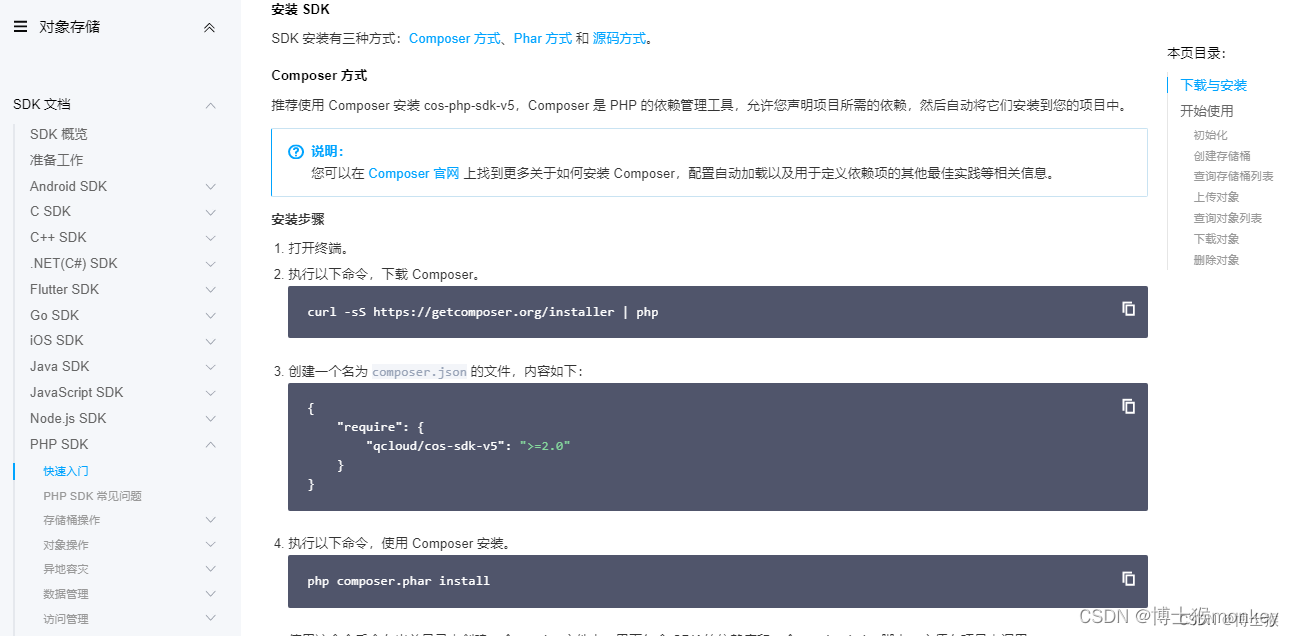Copy the curl Composer installer command
This screenshot has width=1294, height=636.
[1128, 310]
